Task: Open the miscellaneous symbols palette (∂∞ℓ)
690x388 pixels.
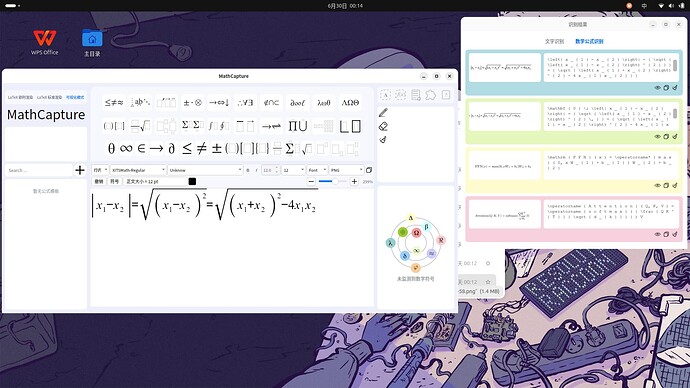Action: click(x=297, y=102)
